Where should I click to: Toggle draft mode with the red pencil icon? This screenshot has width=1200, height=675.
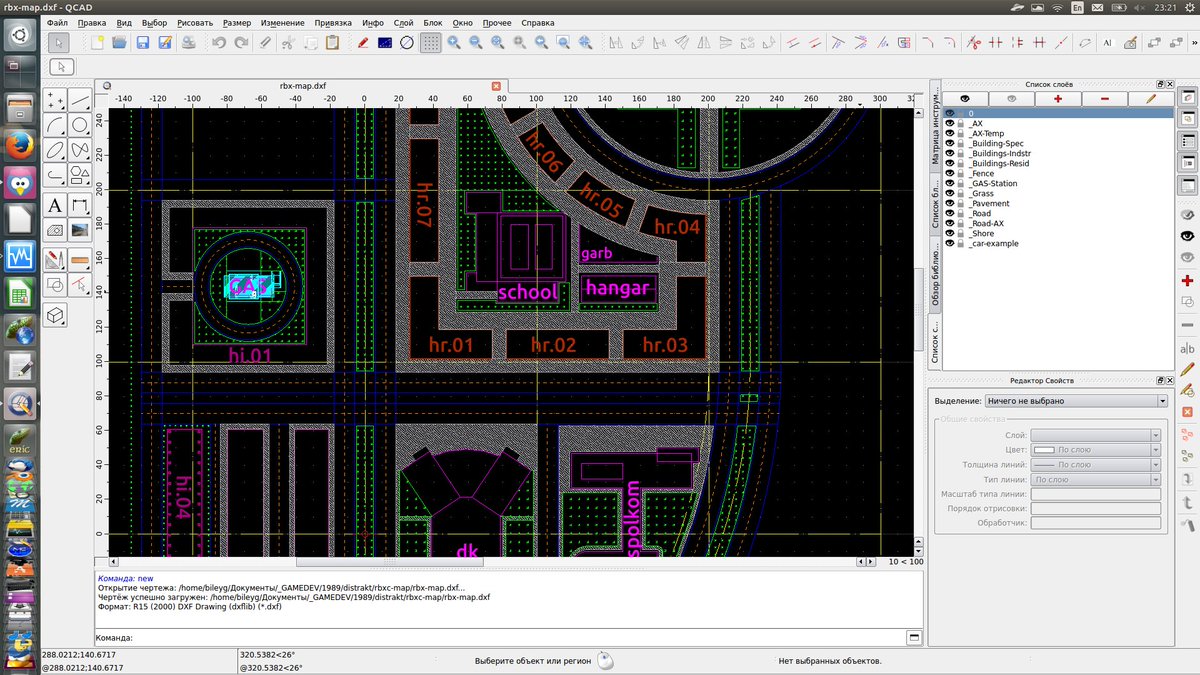coord(362,42)
